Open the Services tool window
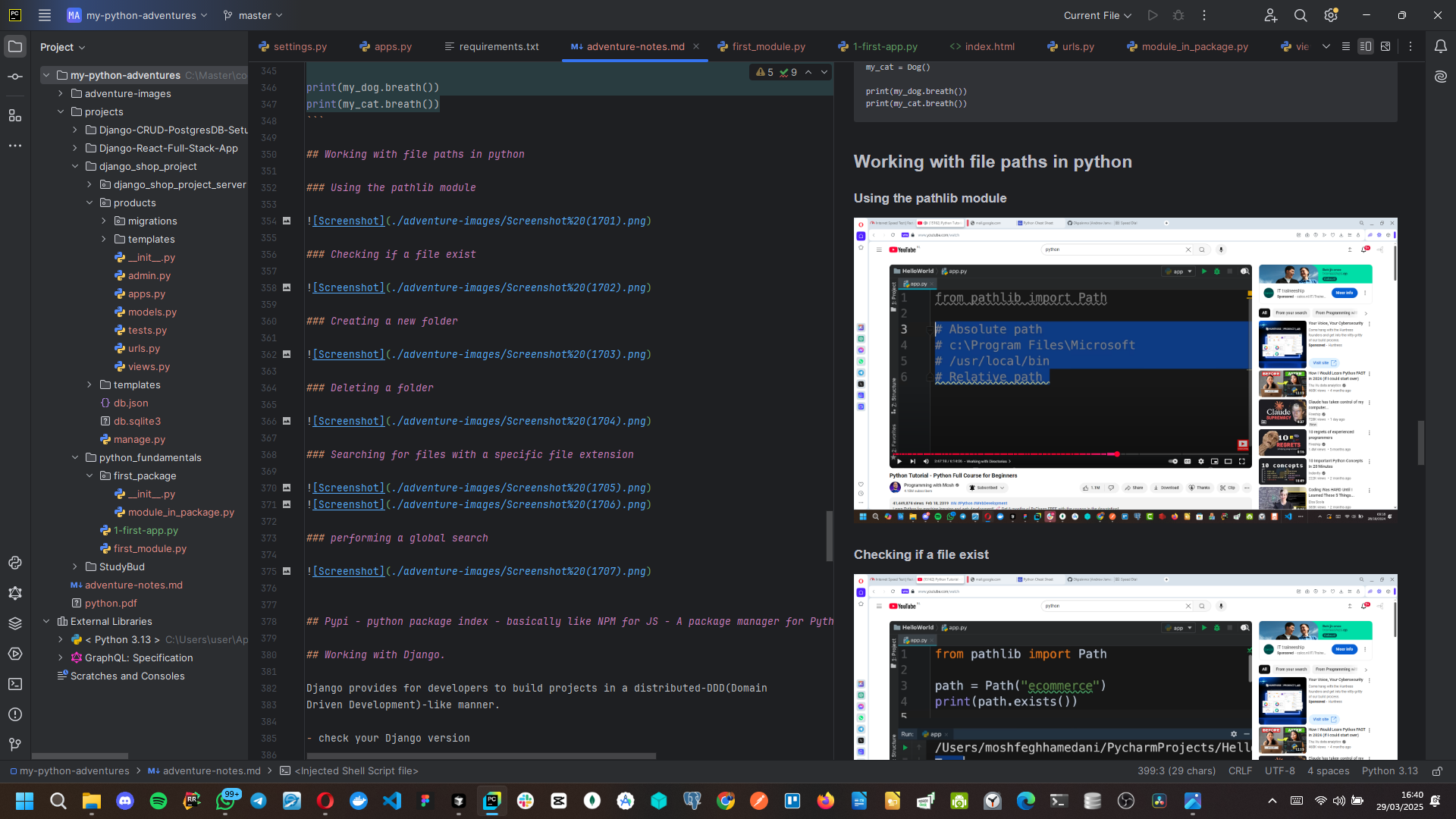The image size is (1456, 819). pyautogui.click(x=15, y=654)
